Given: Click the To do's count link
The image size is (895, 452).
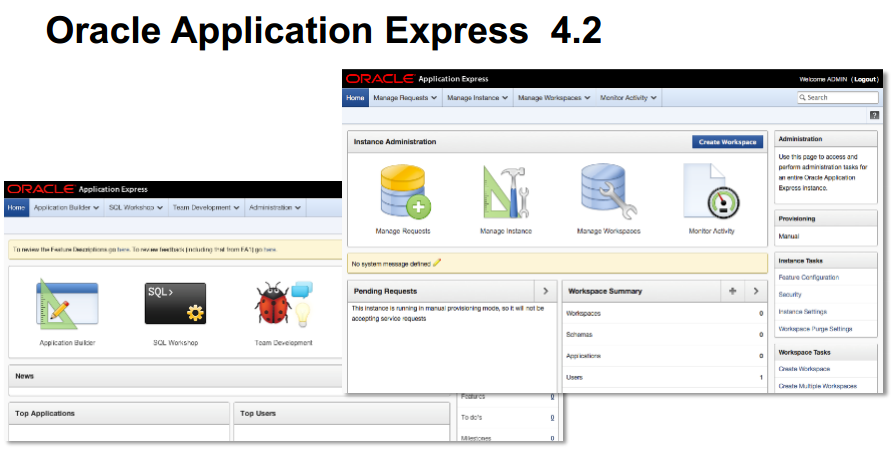Looking at the screenshot, I should pyautogui.click(x=552, y=418).
